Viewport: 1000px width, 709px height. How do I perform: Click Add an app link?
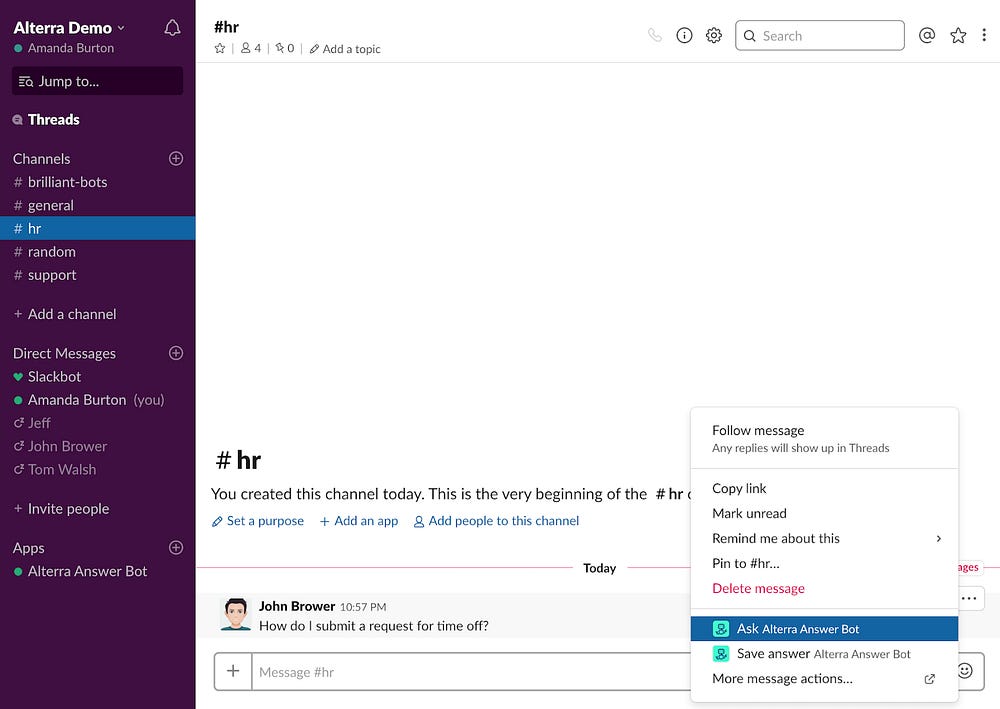click(x=358, y=521)
